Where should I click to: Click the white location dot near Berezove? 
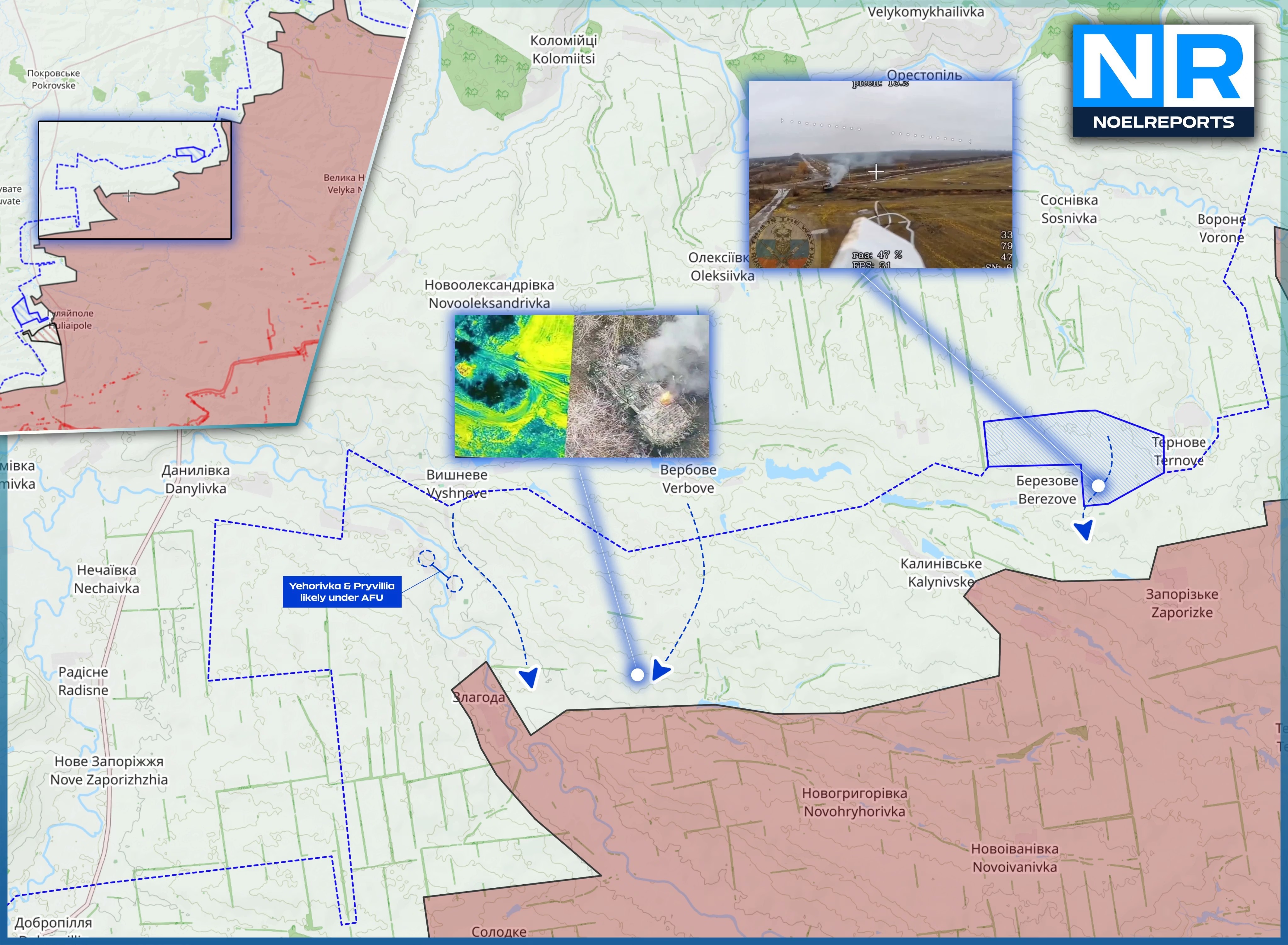coord(1098,486)
